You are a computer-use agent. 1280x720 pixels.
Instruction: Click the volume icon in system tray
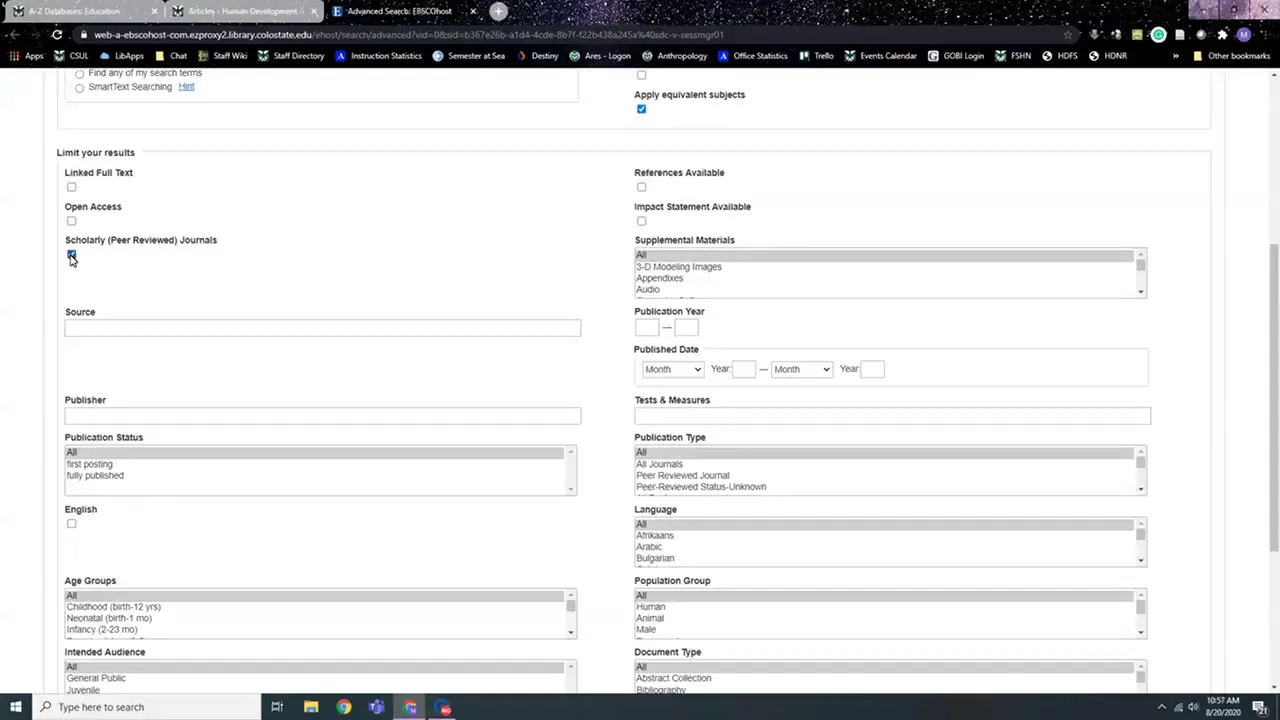point(1193,707)
